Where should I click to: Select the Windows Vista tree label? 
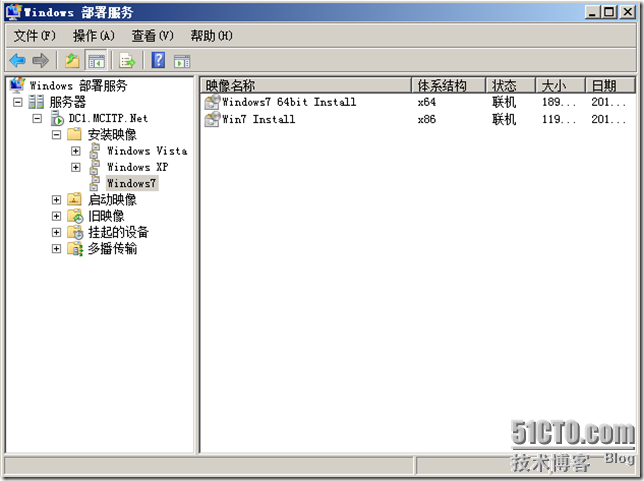[x=147, y=151]
